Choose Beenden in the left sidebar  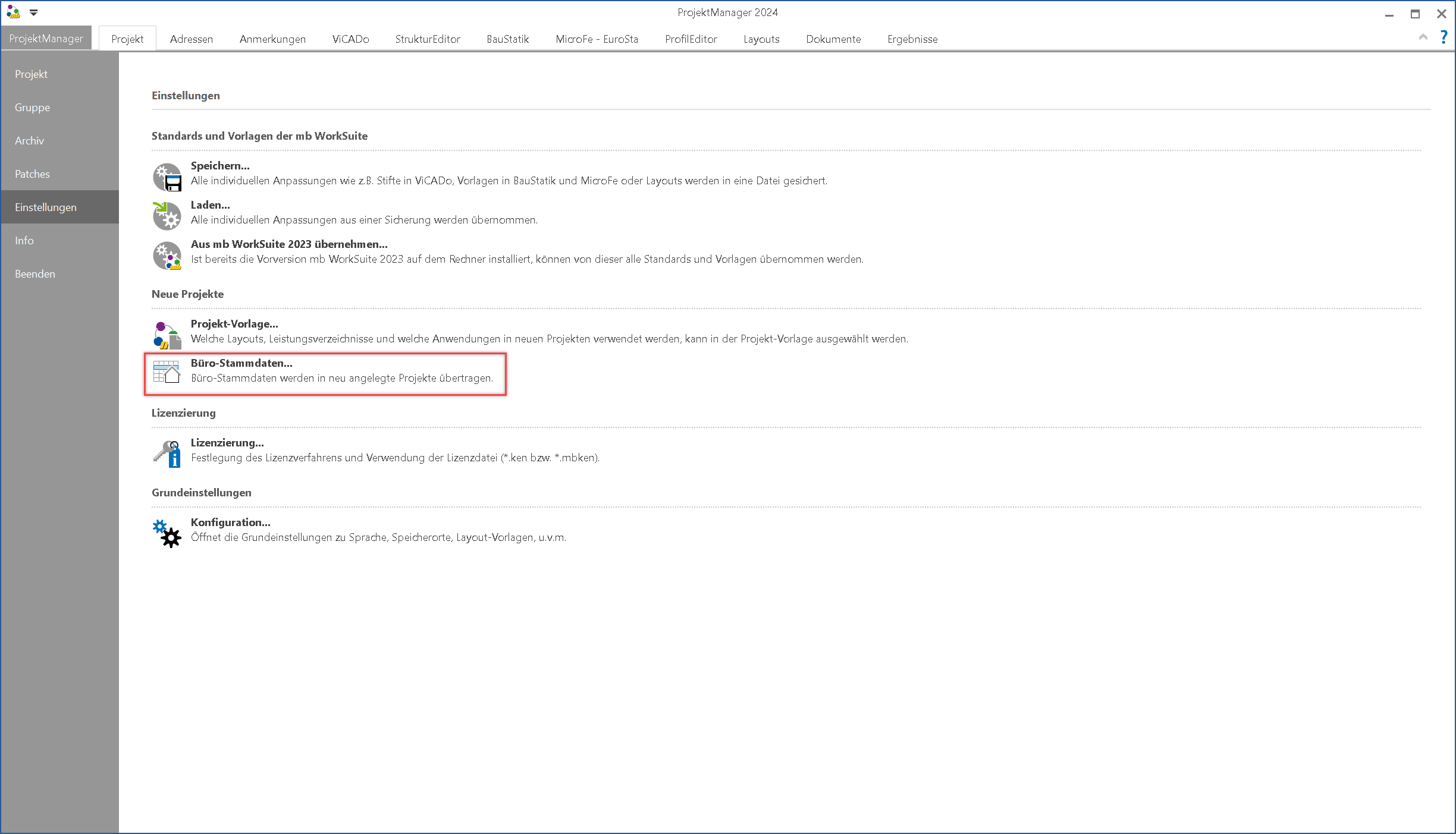pyautogui.click(x=60, y=274)
